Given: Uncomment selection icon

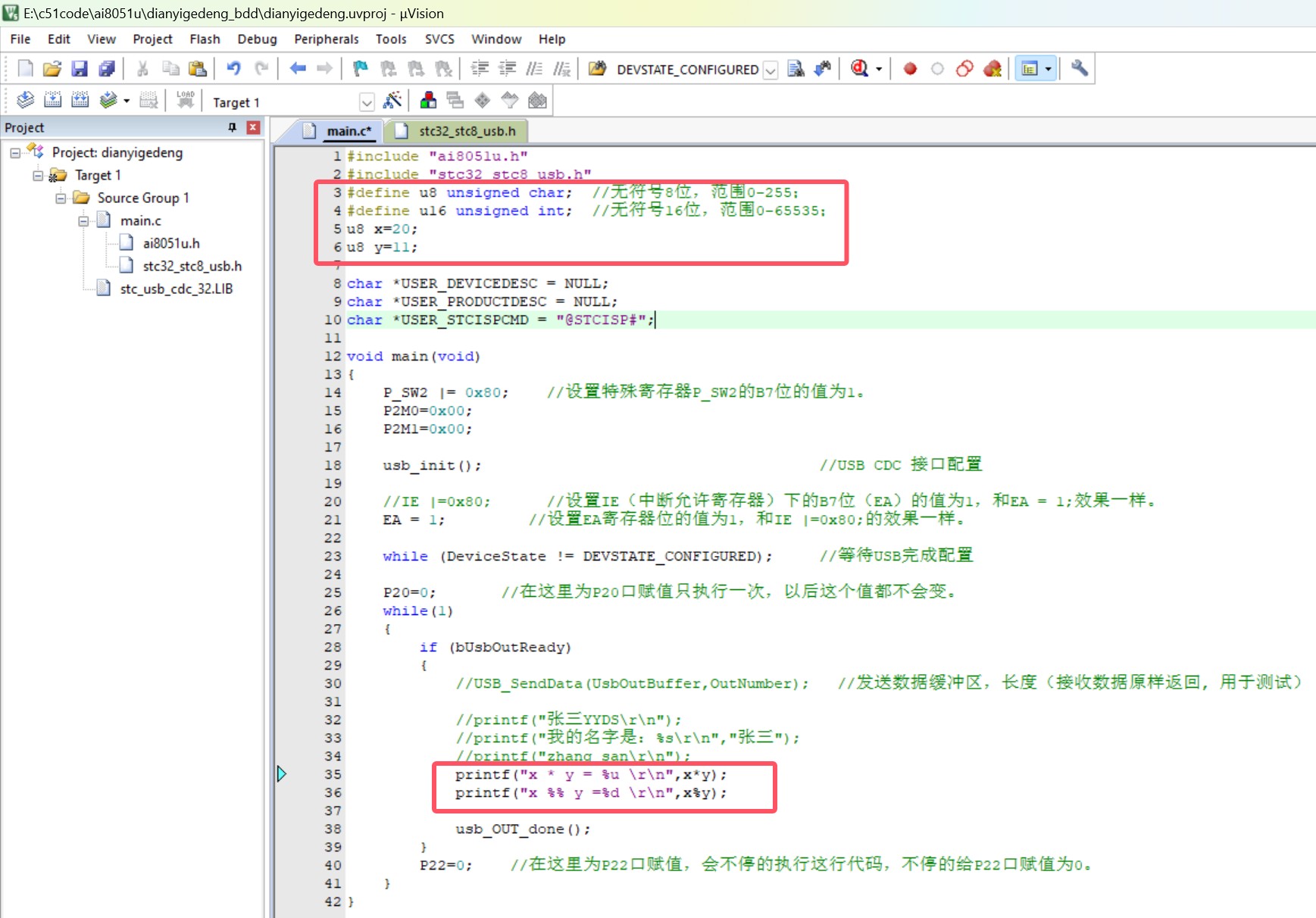Looking at the screenshot, I should (x=561, y=69).
